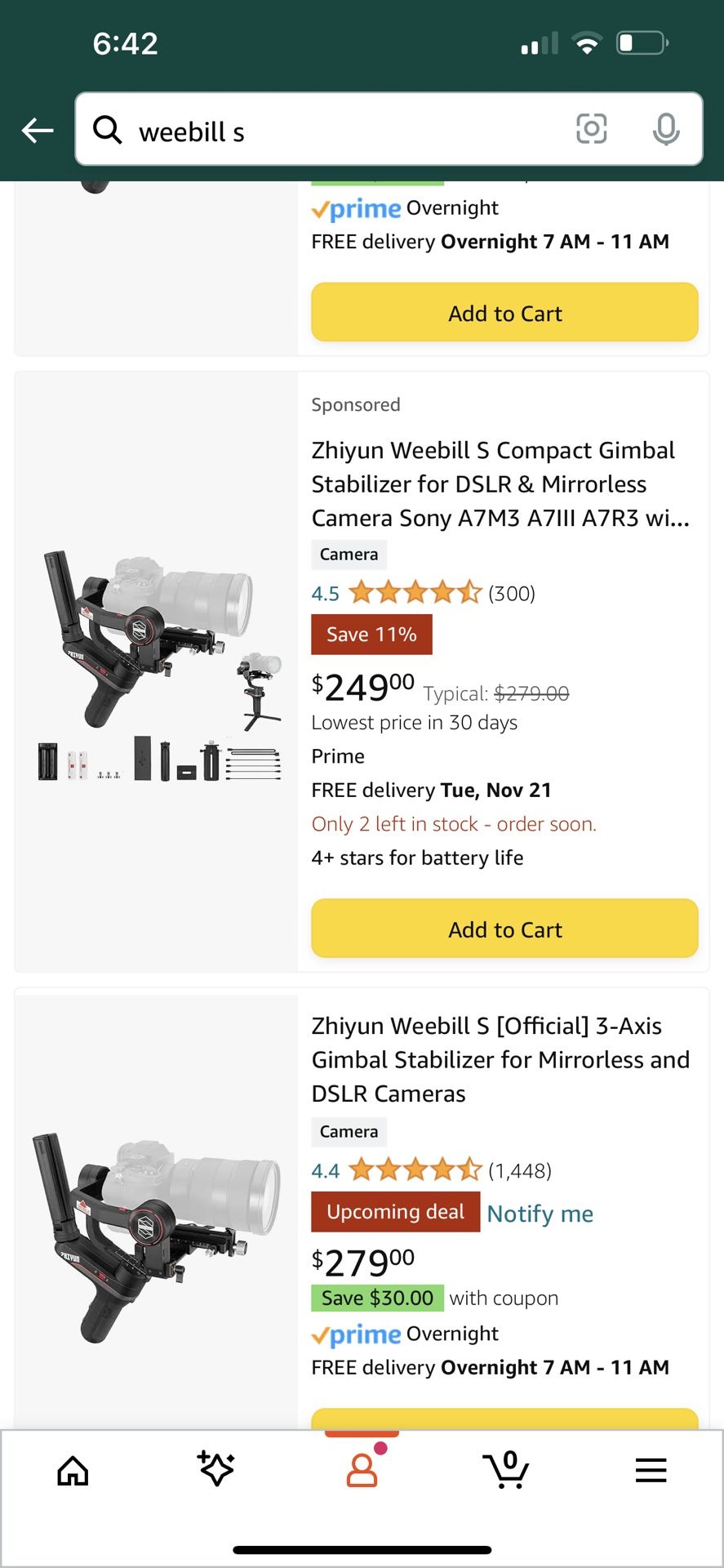Tap the weebill s search field
The width and height of the screenshot is (724, 1568).
[x=343, y=131]
